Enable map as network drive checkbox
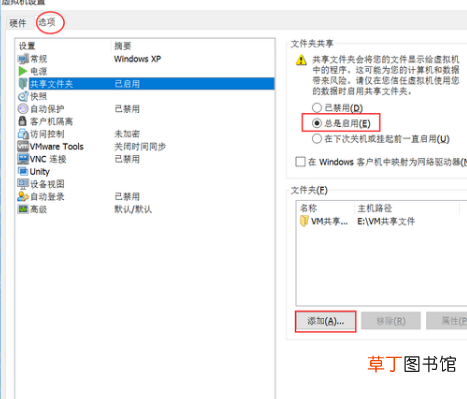Screen dimensions: 467x399 click(x=300, y=162)
